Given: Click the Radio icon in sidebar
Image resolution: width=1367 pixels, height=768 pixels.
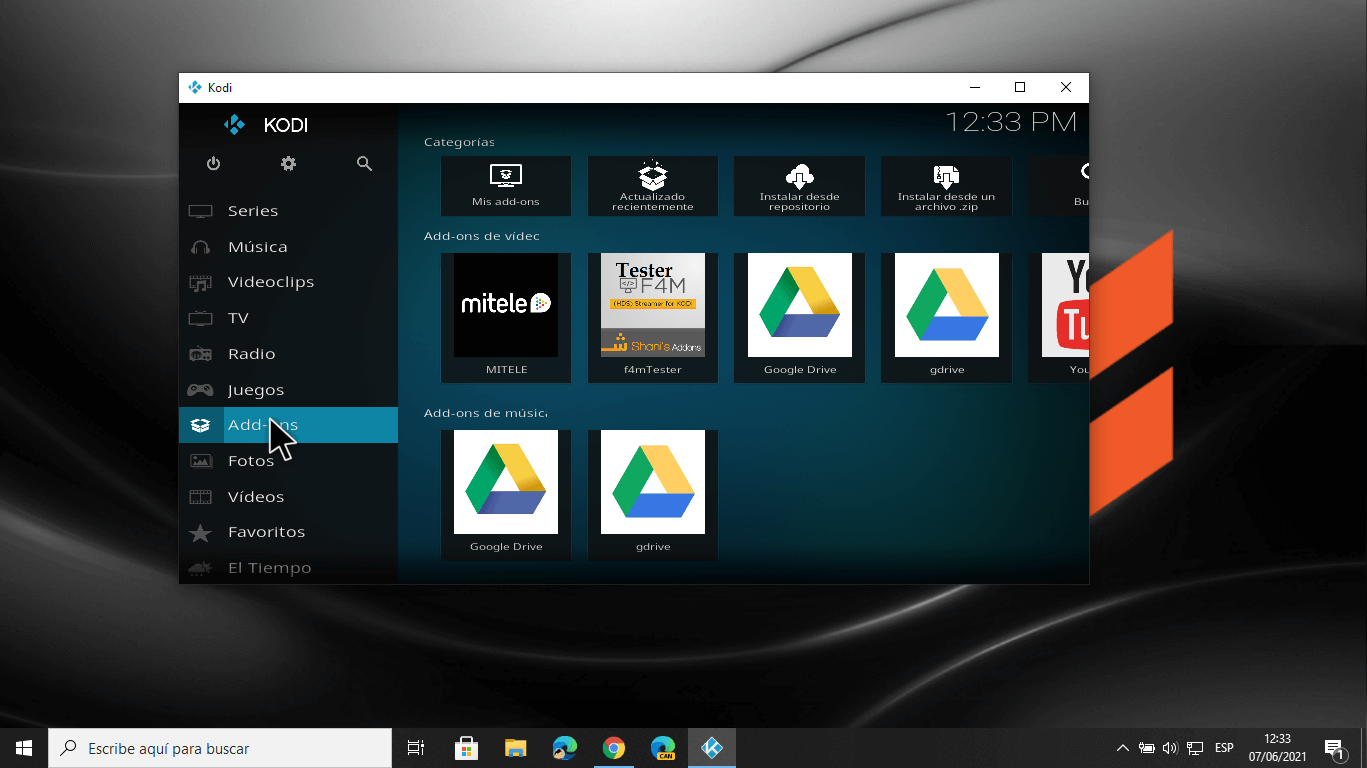Looking at the screenshot, I should click(200, 354).
